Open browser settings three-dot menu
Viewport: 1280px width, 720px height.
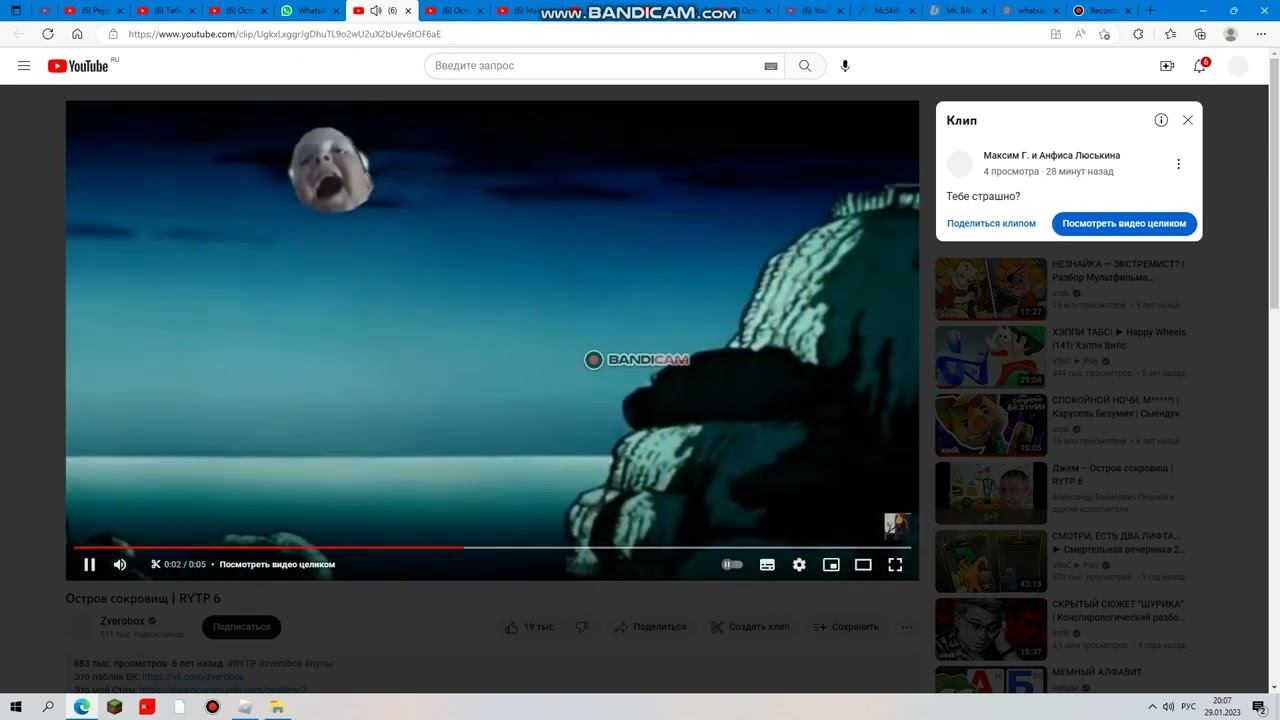click(1259, 34)
